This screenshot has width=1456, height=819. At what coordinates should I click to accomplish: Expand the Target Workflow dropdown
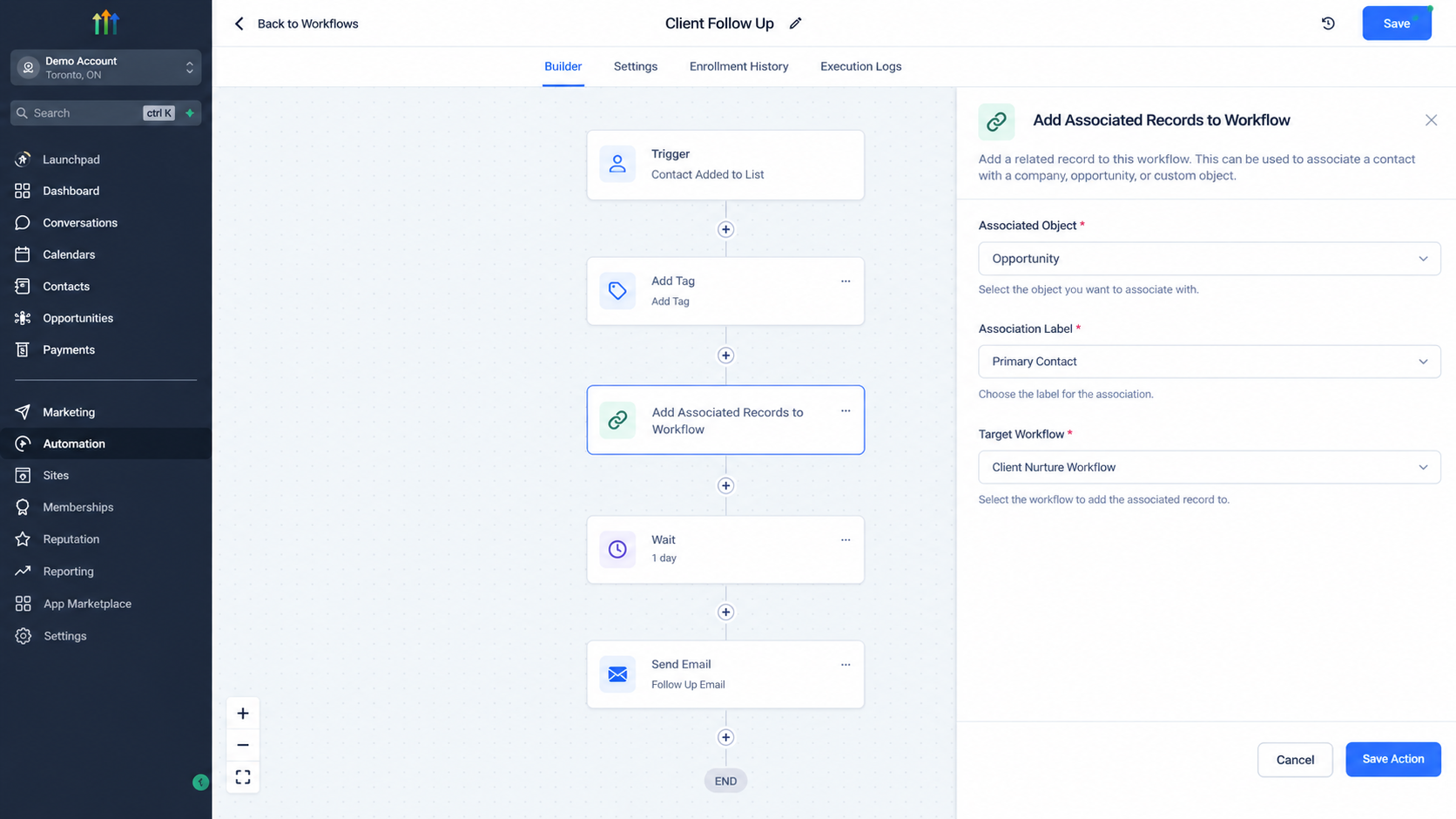pyautogui.click(x=1210, y=467)
